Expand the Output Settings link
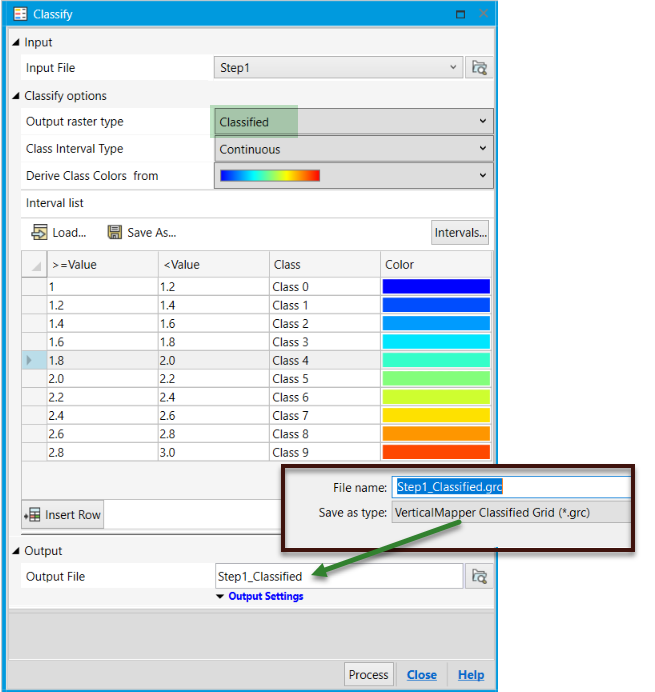655x692 pixels. pos(260,597)
